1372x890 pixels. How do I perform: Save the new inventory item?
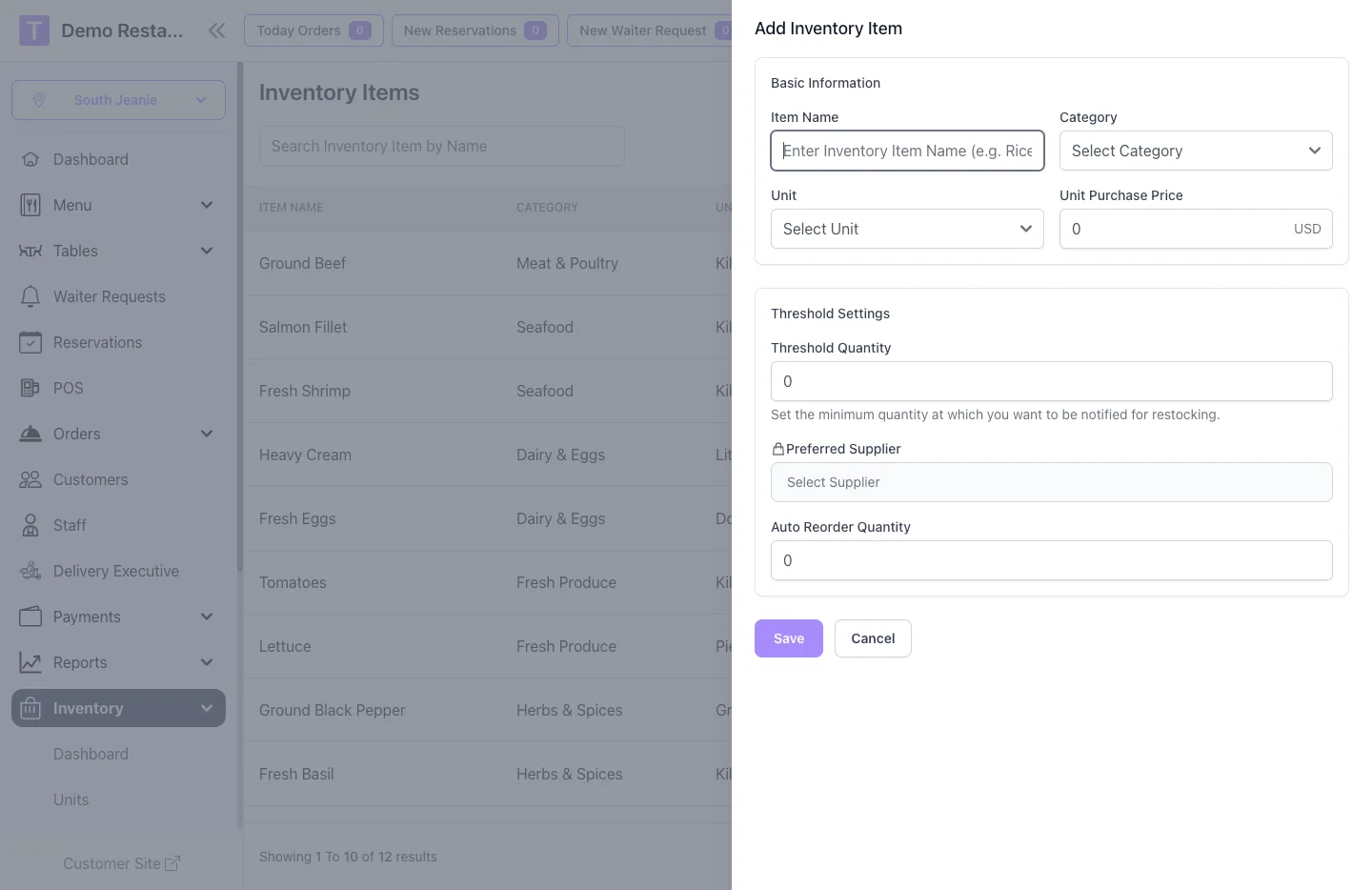pos(788,638)
